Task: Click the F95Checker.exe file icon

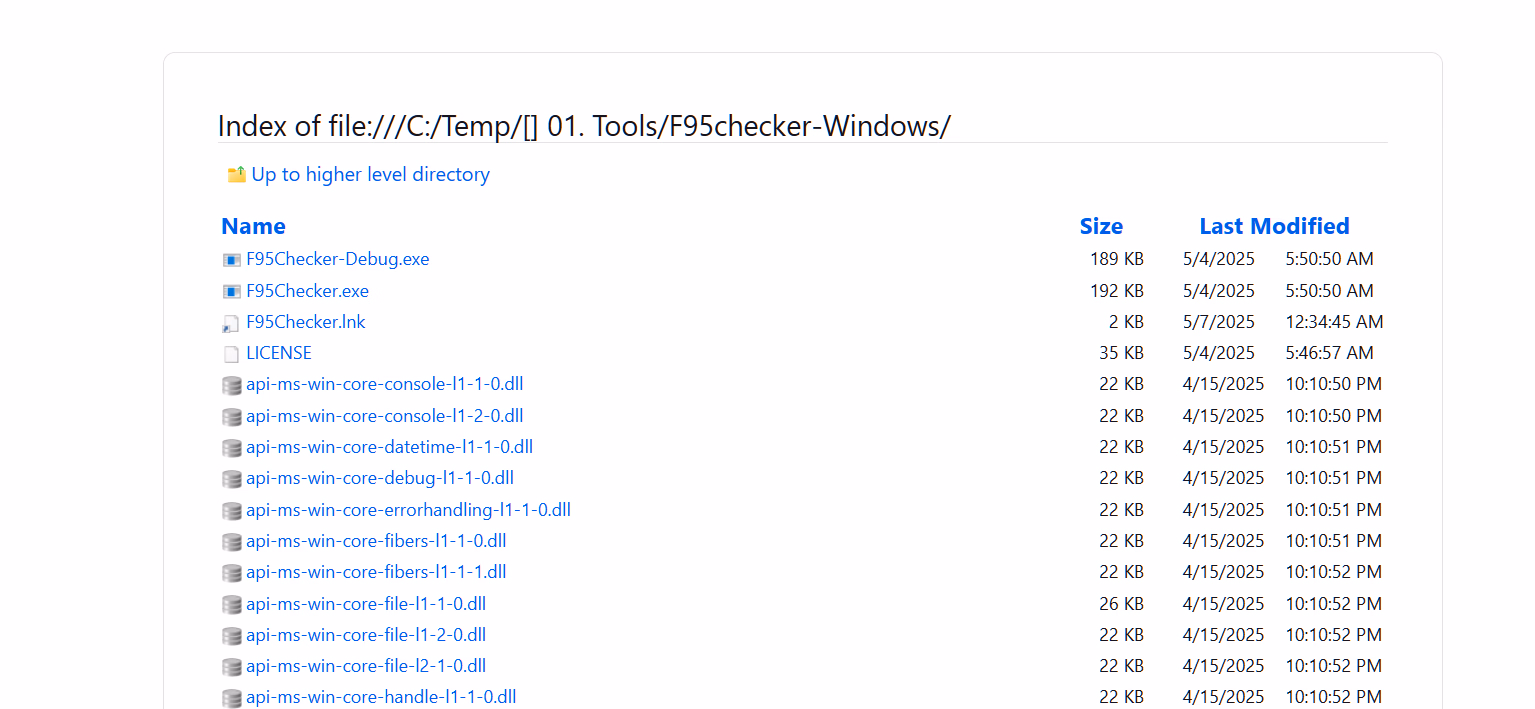Action: click(x=232, y=292)
